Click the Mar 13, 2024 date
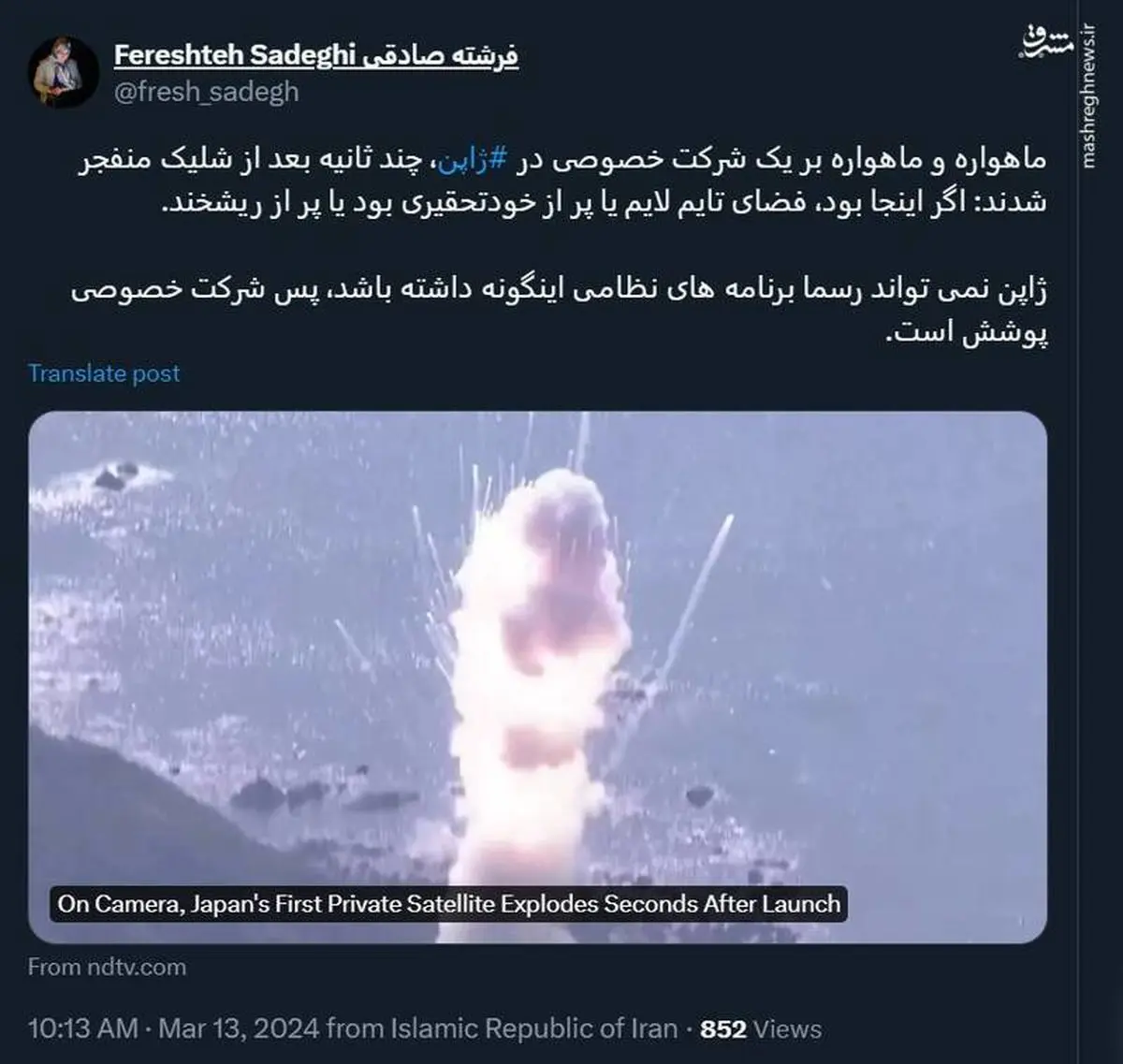The image size is (1123, 1064). pos(240,1028)
